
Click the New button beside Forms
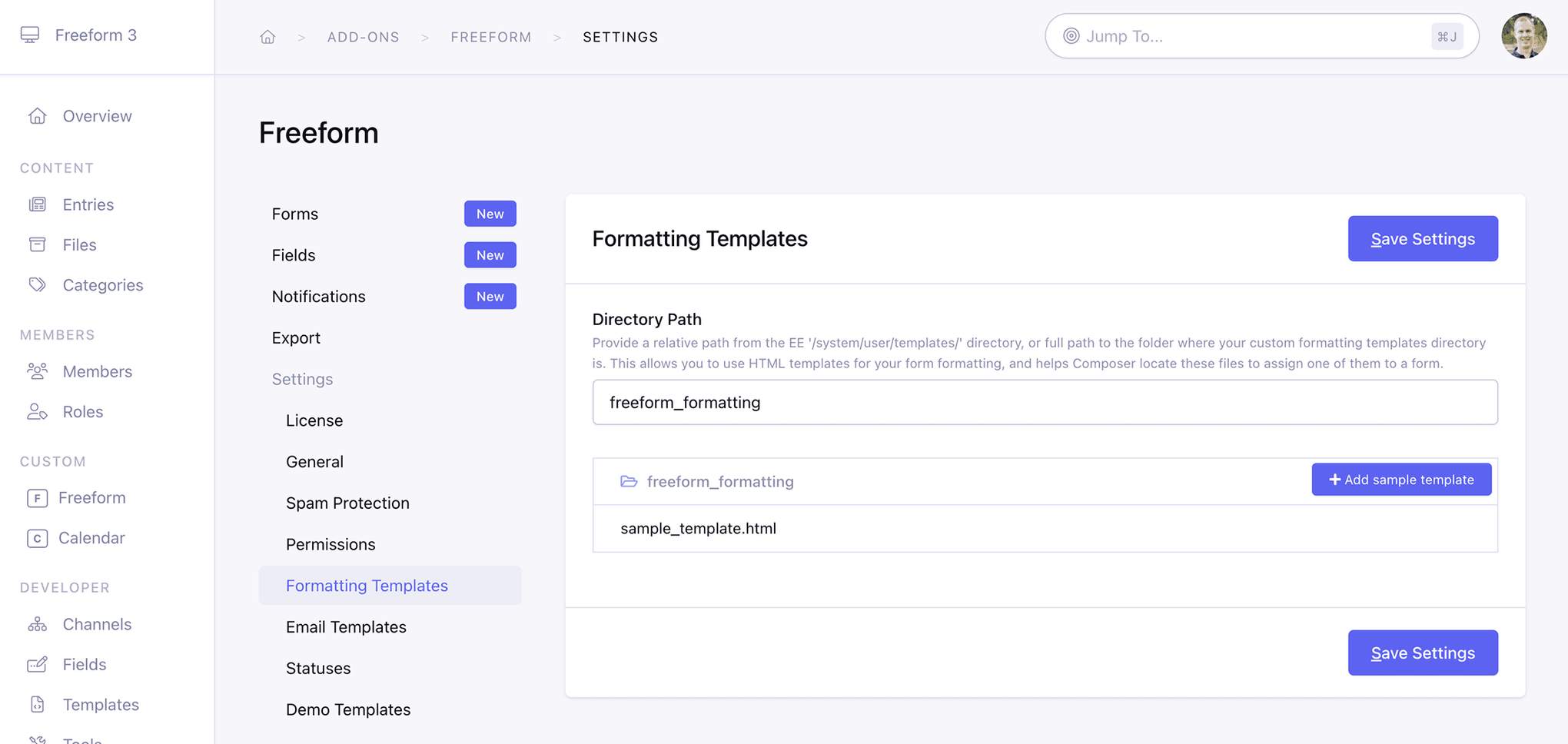[x=490, y=214]
